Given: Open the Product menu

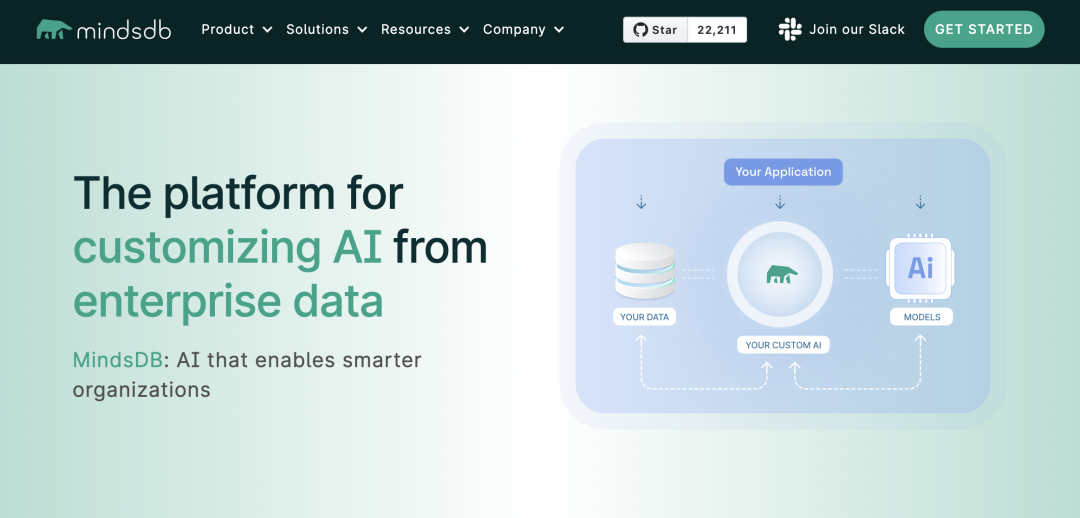Looking at the screenshot, I should pyautogui.click(x=237, y=30).
